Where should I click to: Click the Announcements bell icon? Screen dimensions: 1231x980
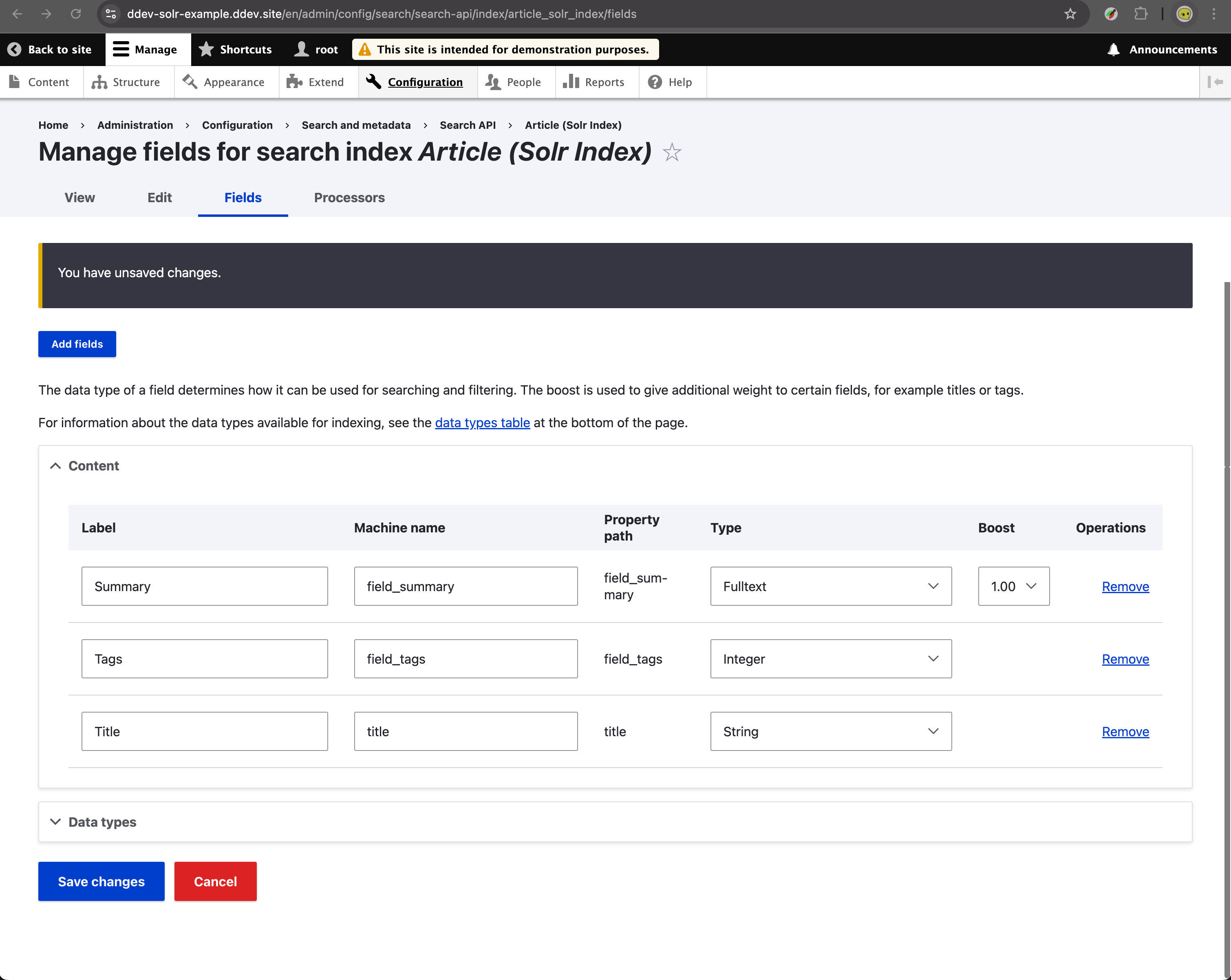click(x=1113, y=50)
